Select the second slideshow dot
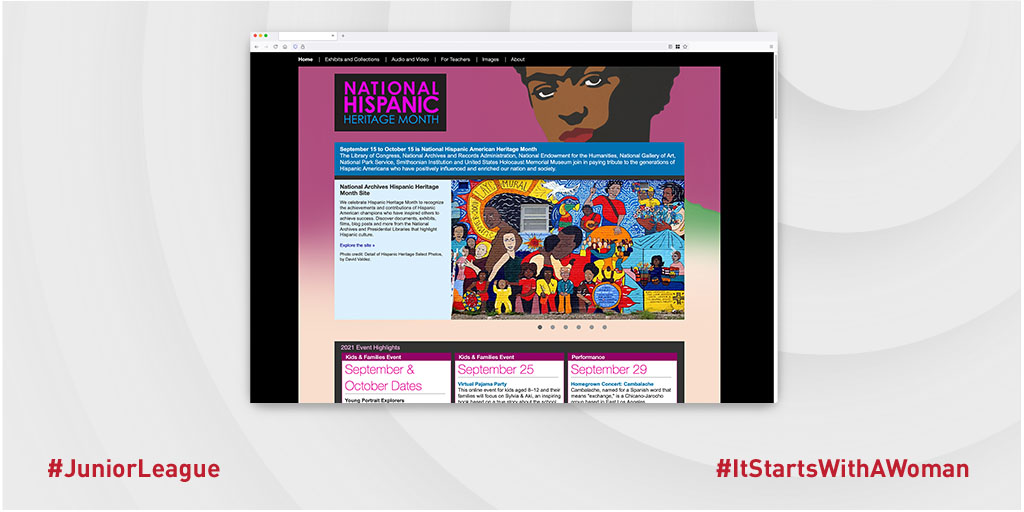 (x=552, y=327)
